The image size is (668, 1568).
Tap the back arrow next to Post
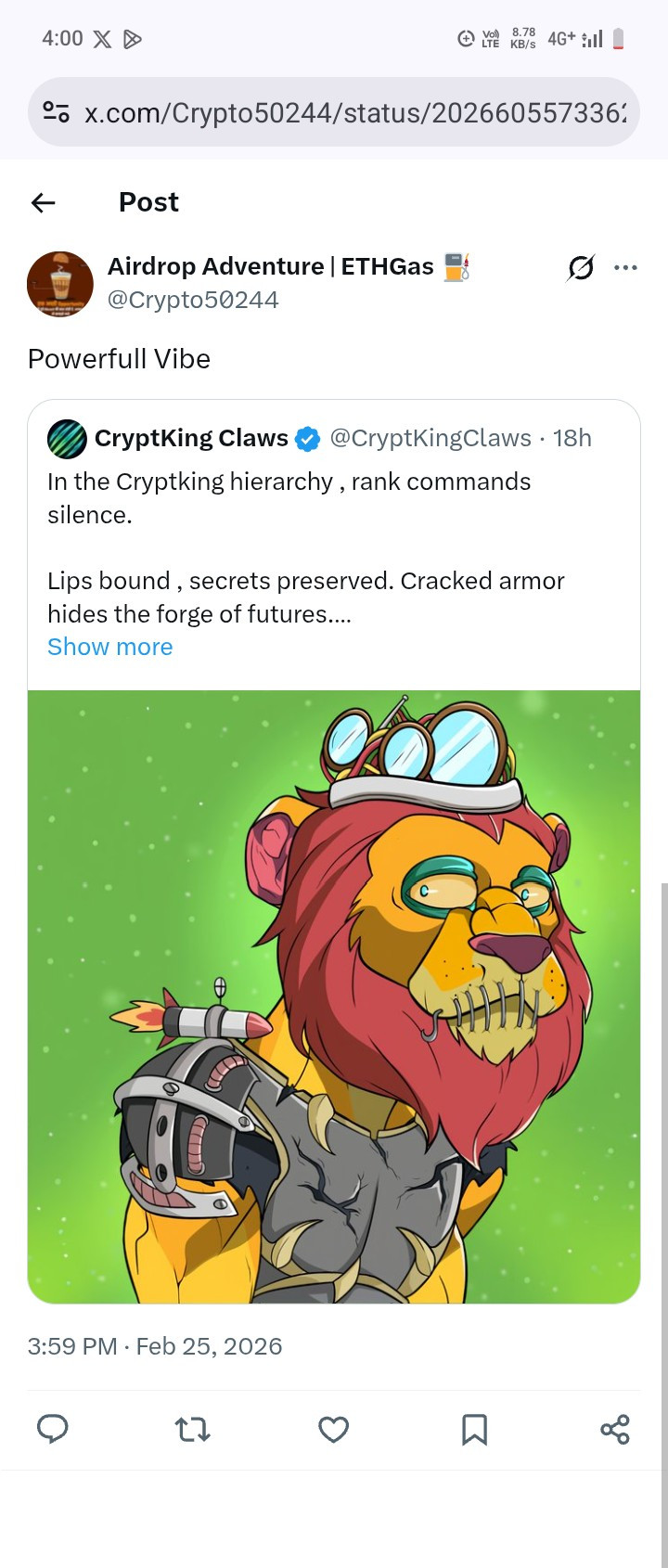click(44, 202)
